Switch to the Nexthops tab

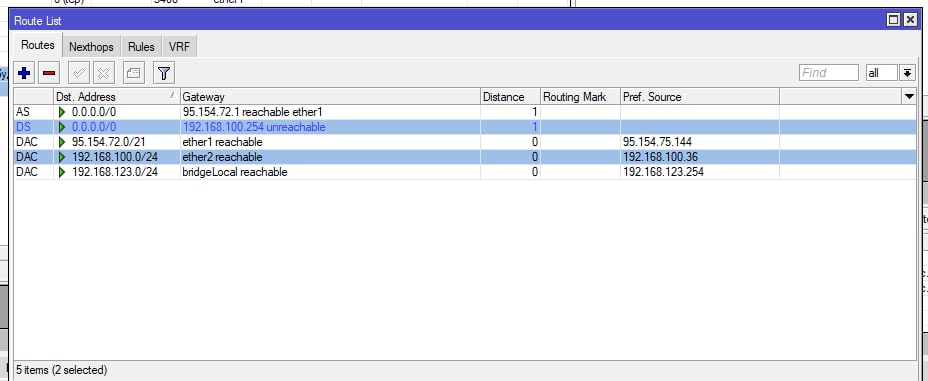tap(91, 46)
